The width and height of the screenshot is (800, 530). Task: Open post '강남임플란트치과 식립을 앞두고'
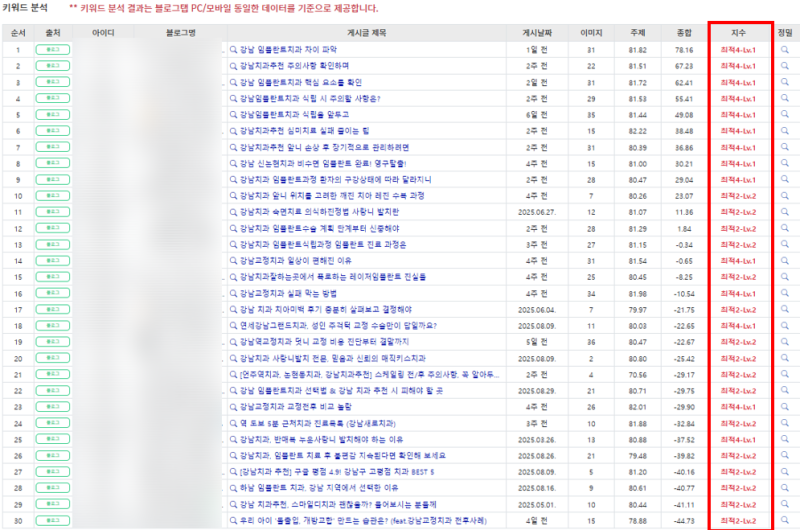pos(294,114)
